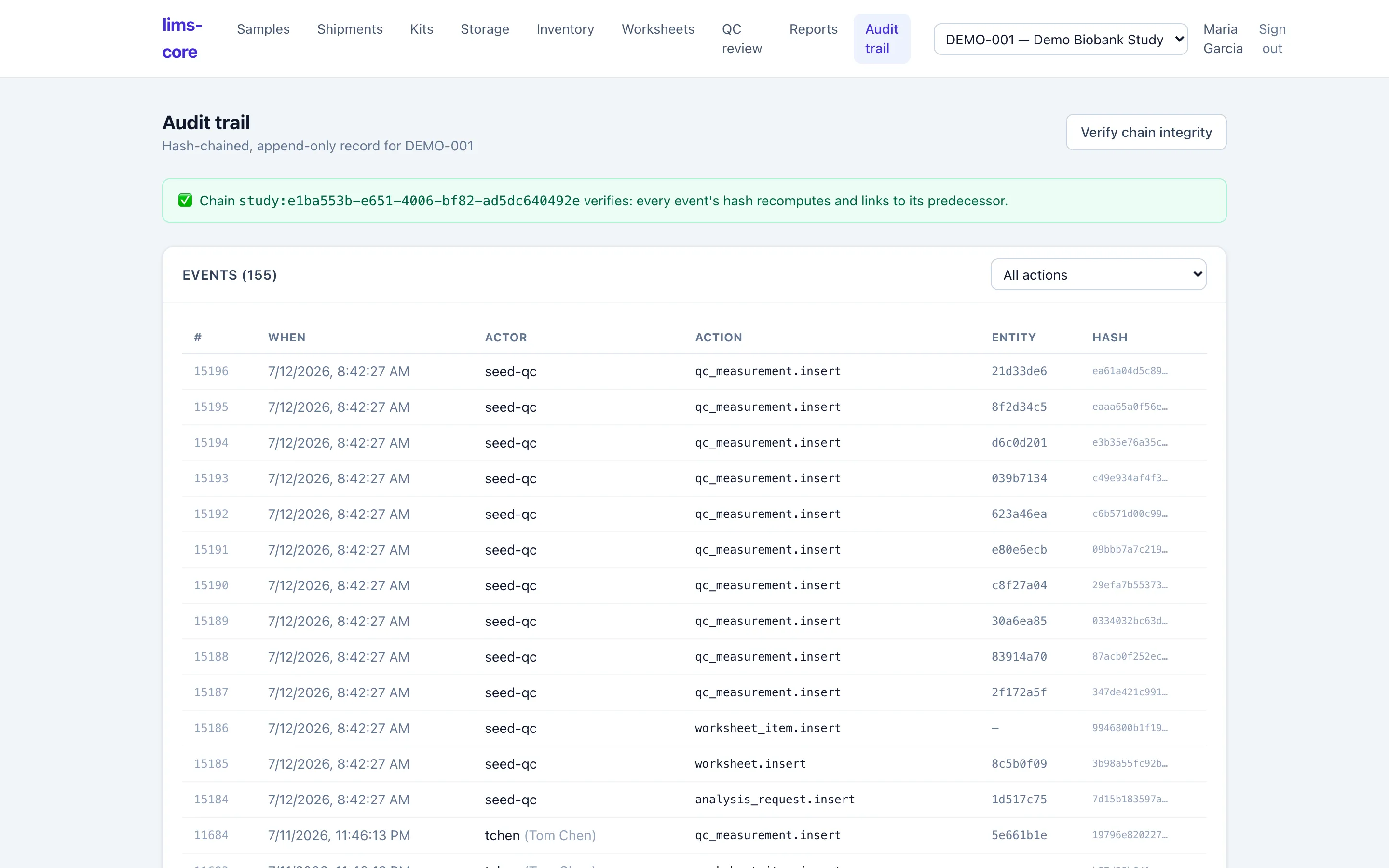Click entity 30a6ea85
Viewport: 1389px width, 868px height.
tap(1019, 621)
